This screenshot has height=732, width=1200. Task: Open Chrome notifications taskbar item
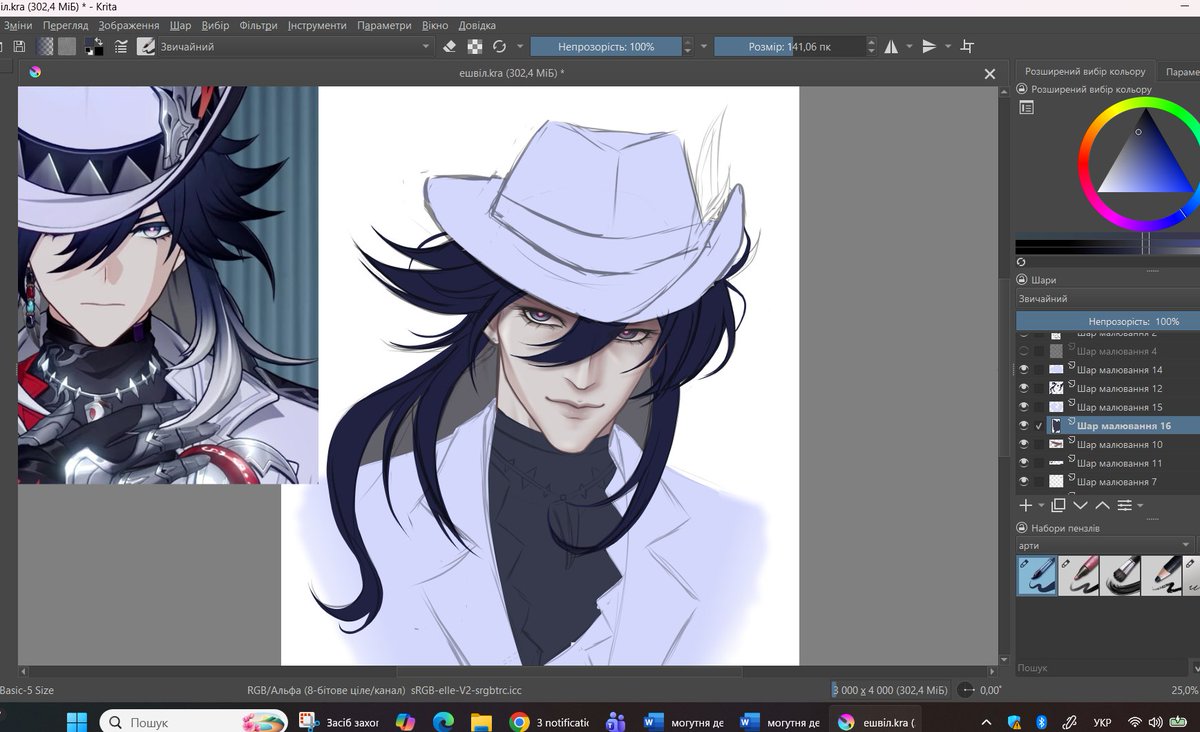548,721
